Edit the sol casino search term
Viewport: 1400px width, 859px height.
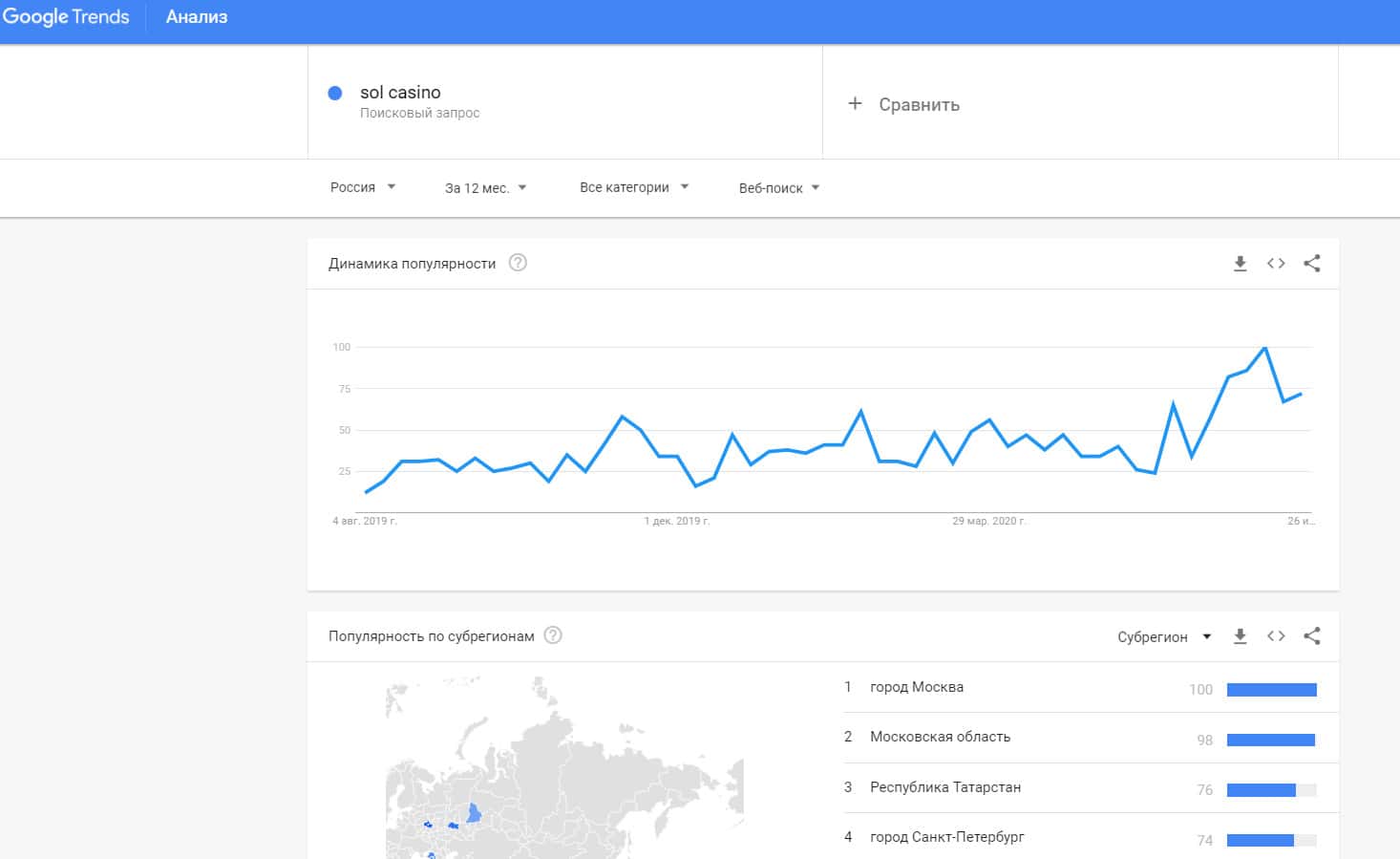coord(400,93)
